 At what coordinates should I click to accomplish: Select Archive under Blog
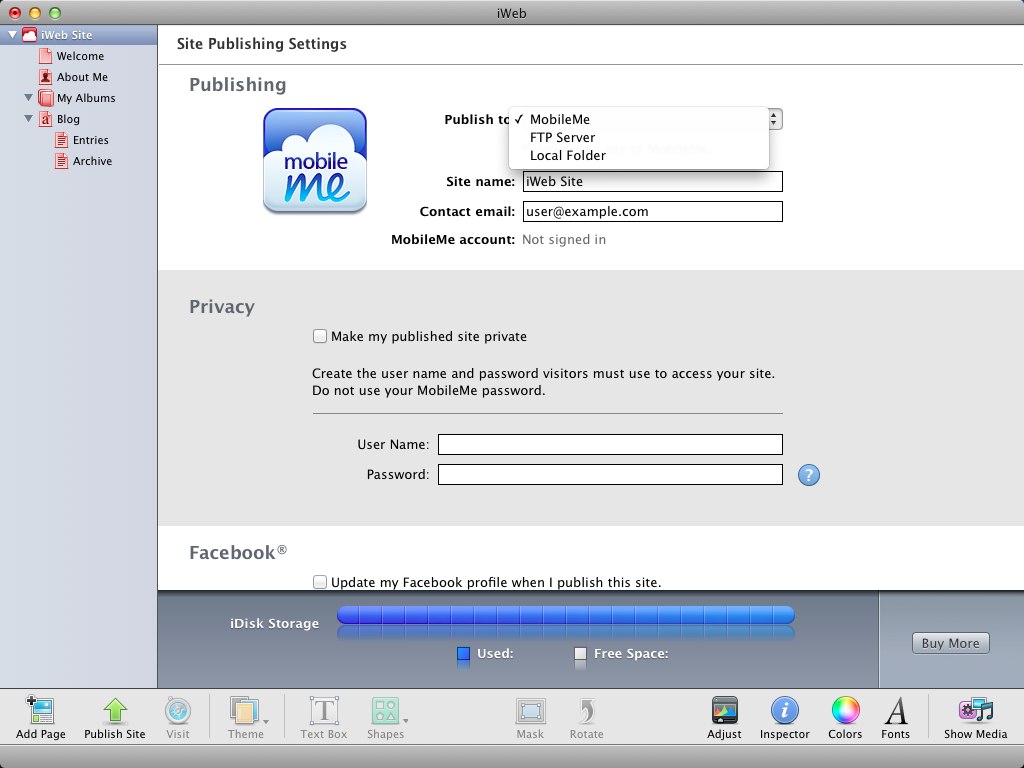pos(92,161)
